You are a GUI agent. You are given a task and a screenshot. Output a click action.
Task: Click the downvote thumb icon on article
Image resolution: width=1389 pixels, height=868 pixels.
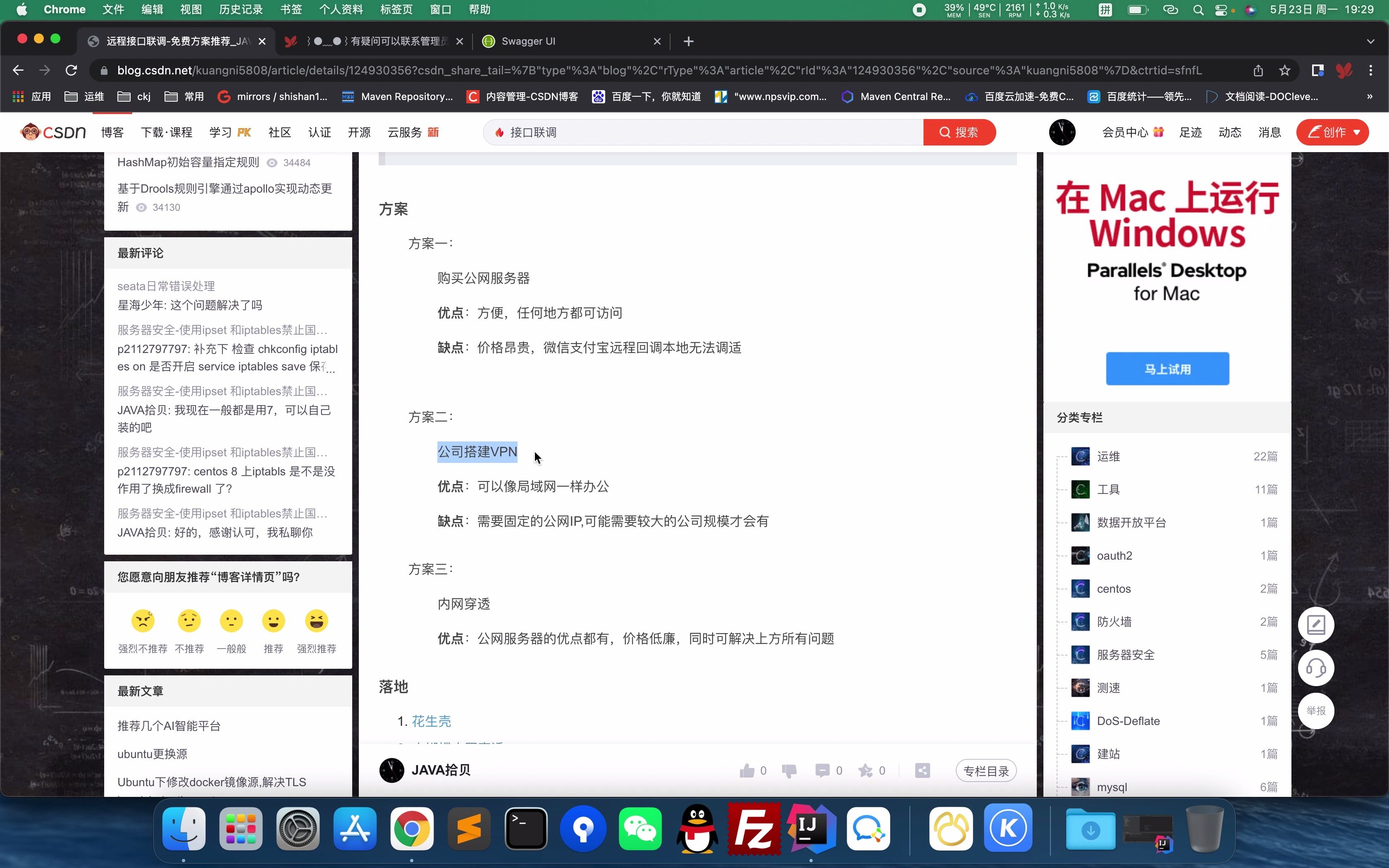[789, 770]
